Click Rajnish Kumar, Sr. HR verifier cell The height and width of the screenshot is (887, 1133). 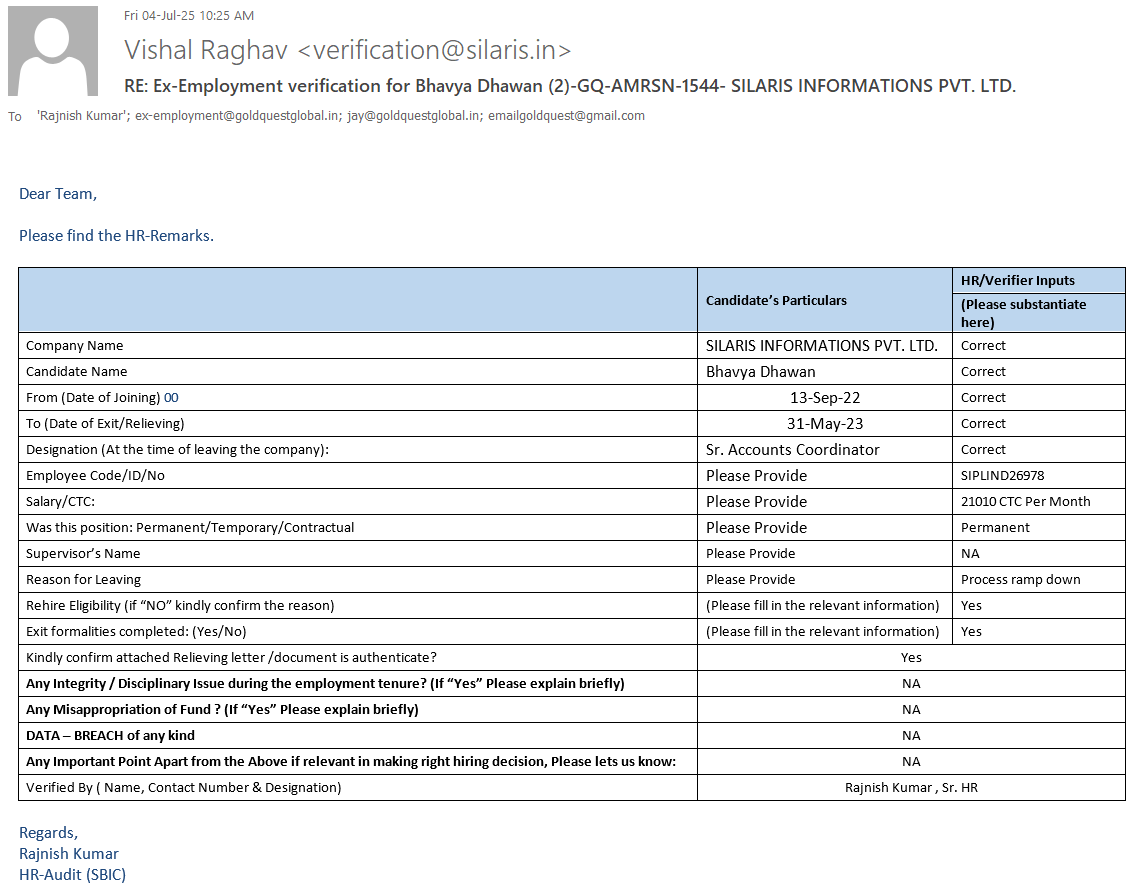point(911,788)
